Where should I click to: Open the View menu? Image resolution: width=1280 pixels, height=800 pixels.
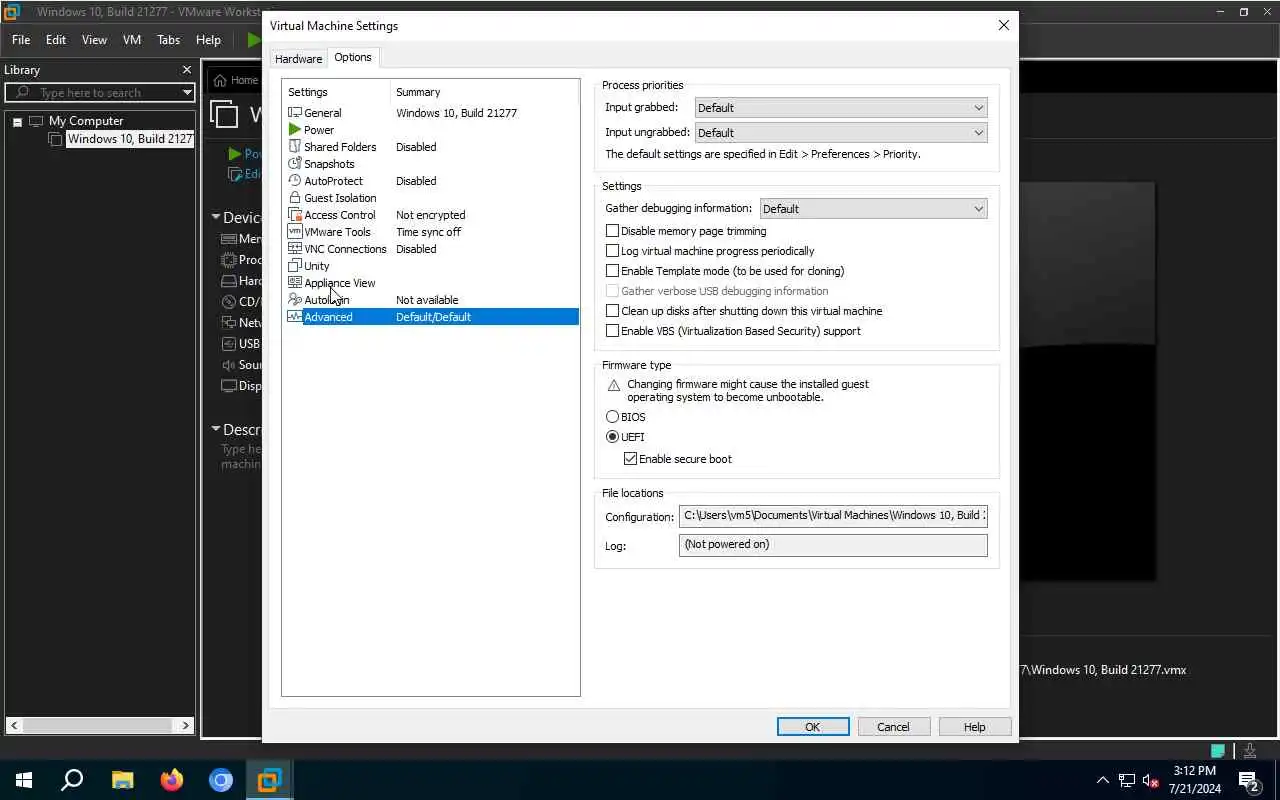[94, 40]
